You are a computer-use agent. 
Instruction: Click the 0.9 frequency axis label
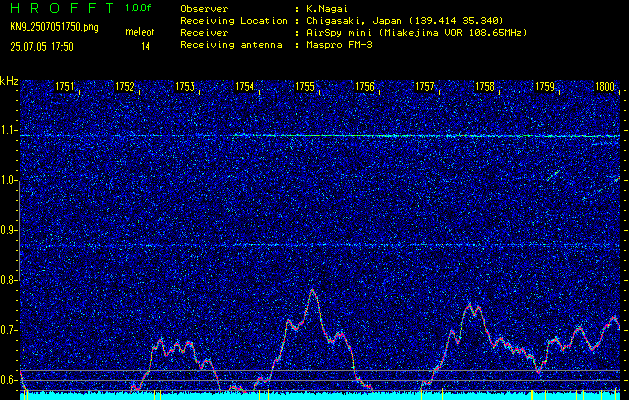point(7,230)
